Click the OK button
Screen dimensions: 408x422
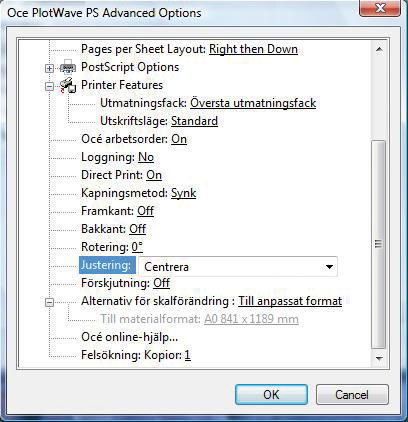(271, 395)
